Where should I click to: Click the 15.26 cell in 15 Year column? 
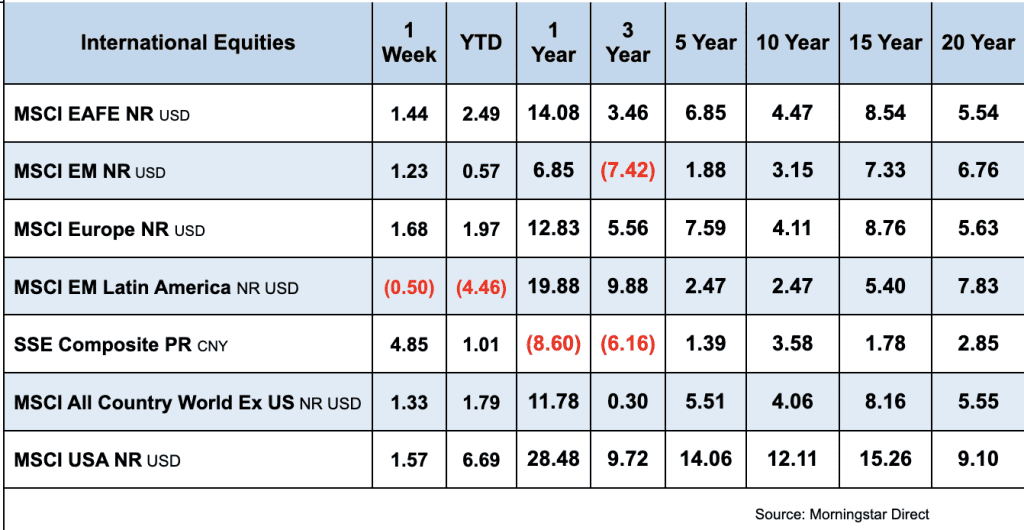coord(885,460)
